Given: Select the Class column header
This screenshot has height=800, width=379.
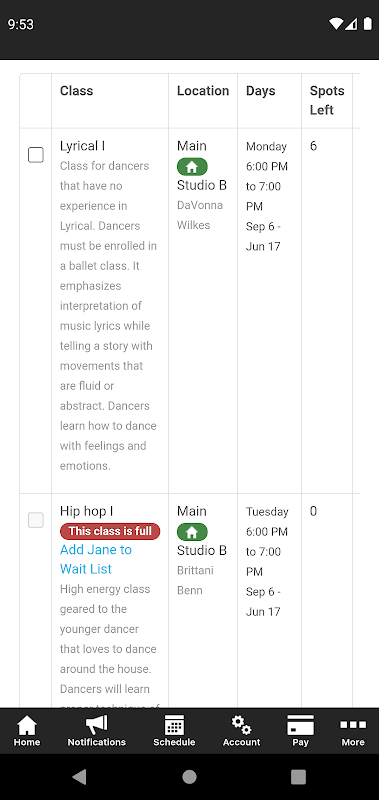Looking at the screenshot, I should pyautogui.click(x=77, y=91).
